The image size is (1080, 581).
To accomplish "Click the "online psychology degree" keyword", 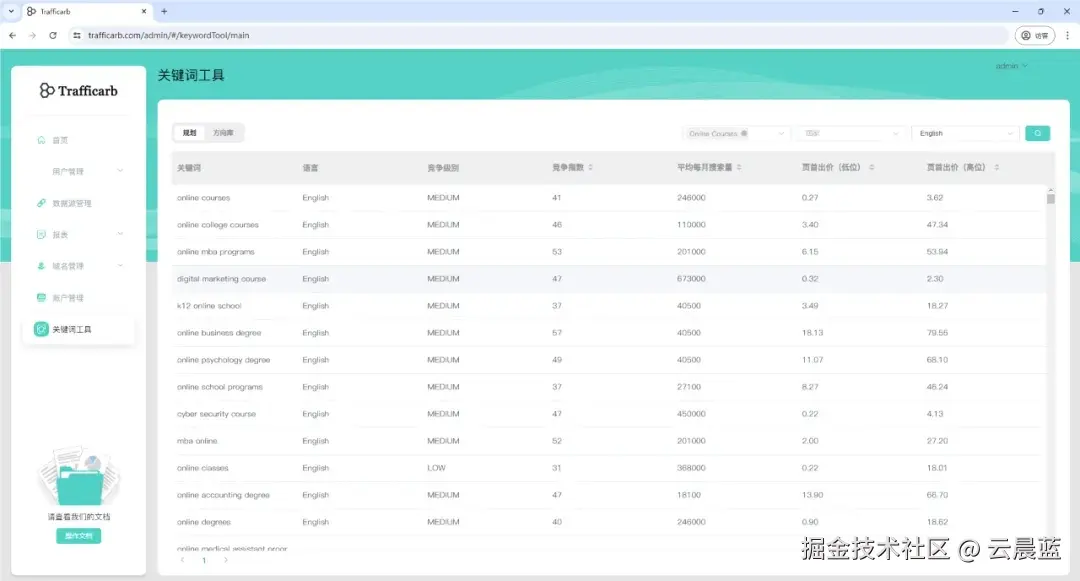I will [x=223, y=360].
